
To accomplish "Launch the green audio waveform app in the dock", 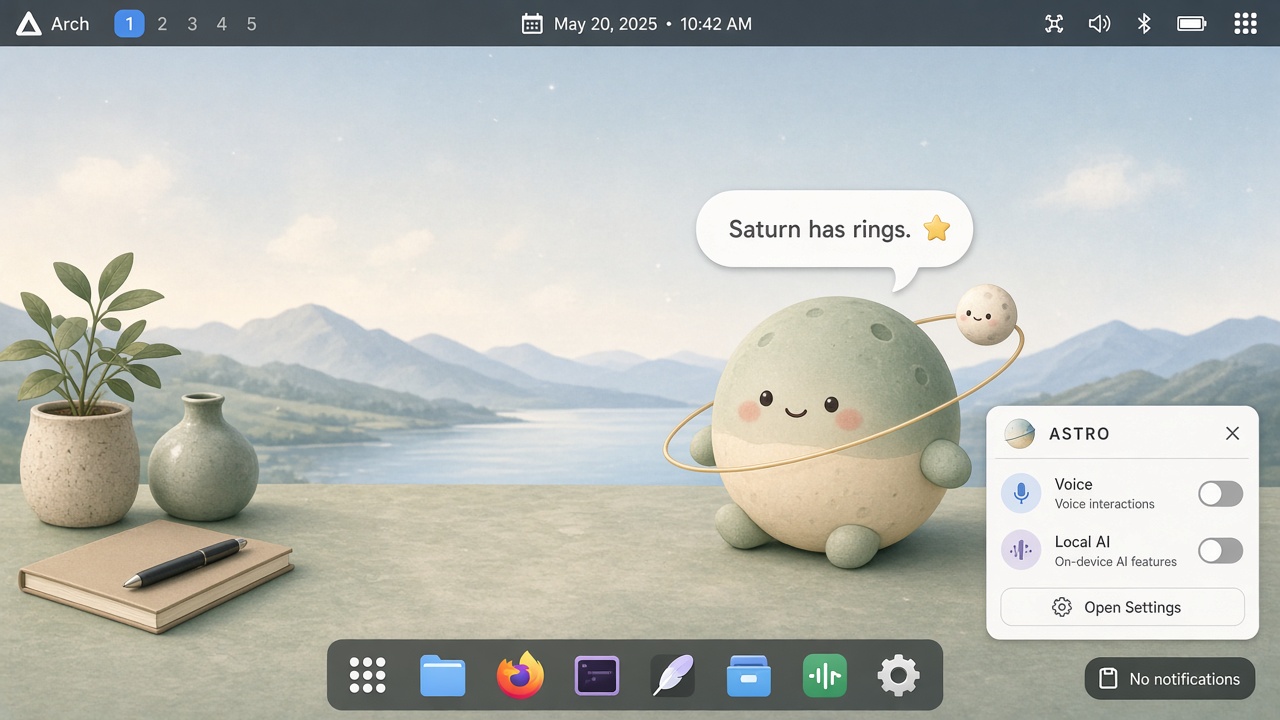I will (x=824, y=675).
